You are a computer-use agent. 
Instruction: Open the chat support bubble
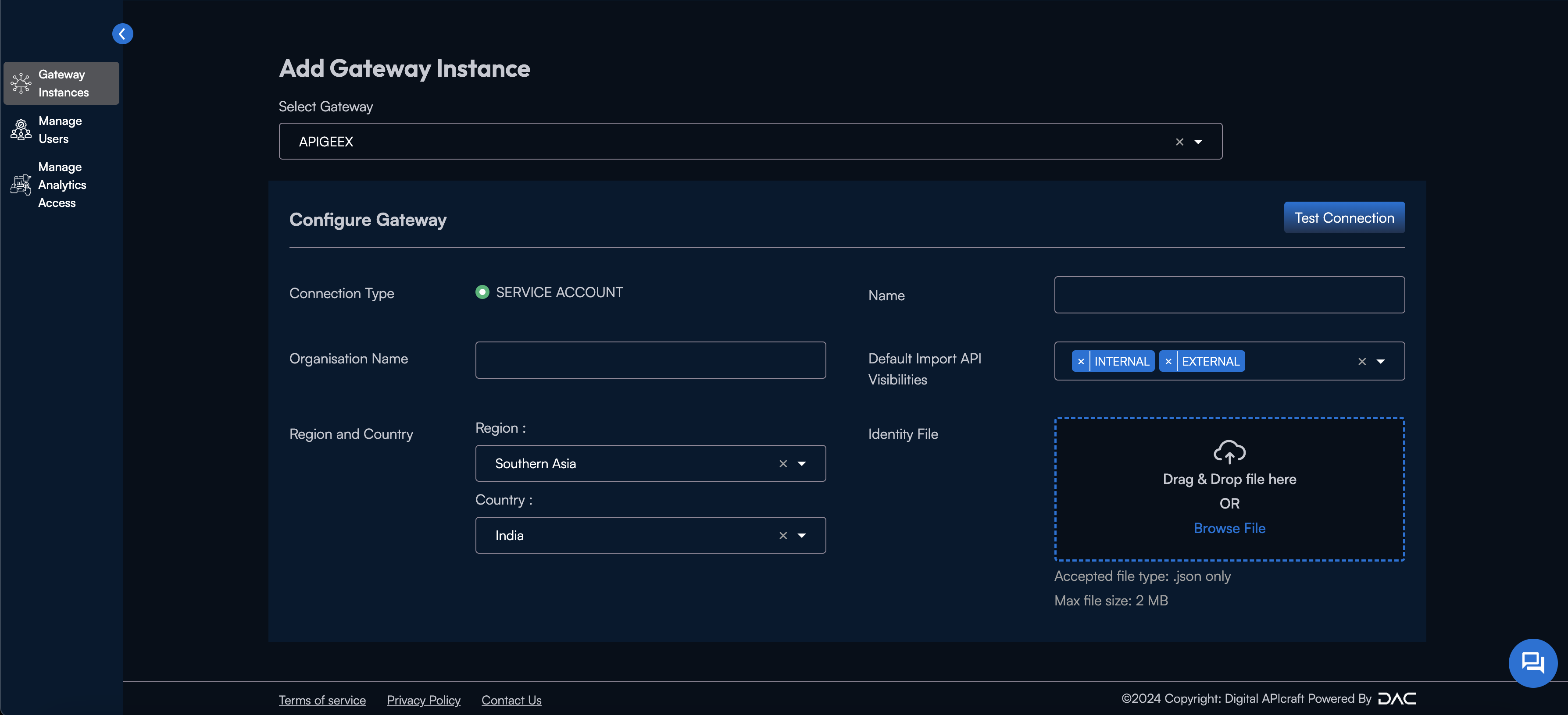tap(1533, 663)
